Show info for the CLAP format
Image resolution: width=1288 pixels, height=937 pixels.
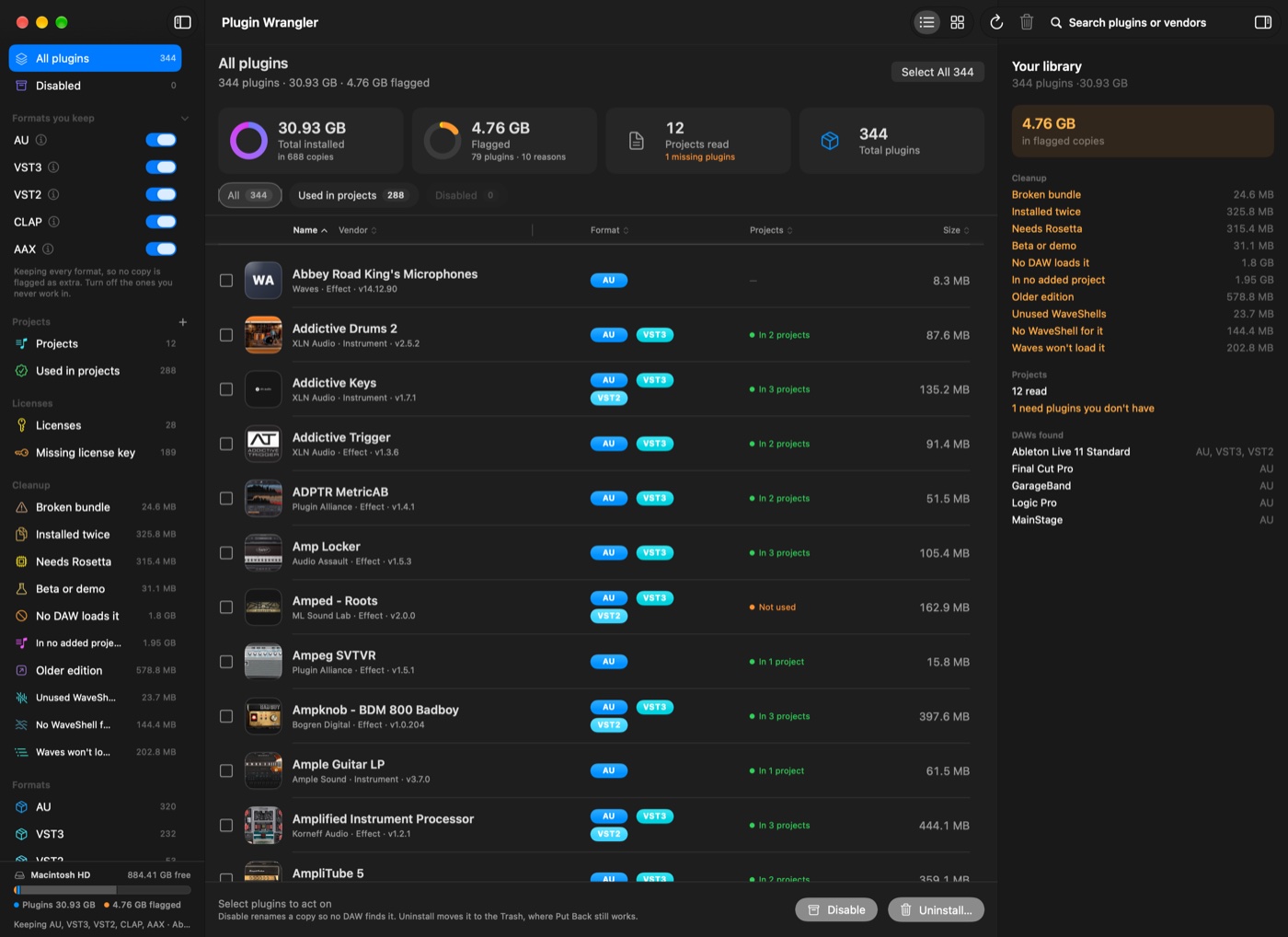[54, 222]
